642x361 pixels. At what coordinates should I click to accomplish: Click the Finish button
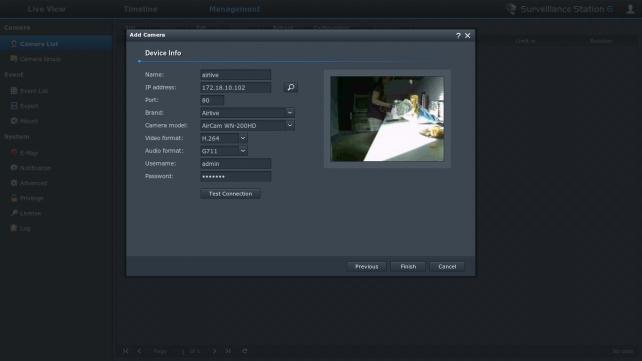click(408, 266)
